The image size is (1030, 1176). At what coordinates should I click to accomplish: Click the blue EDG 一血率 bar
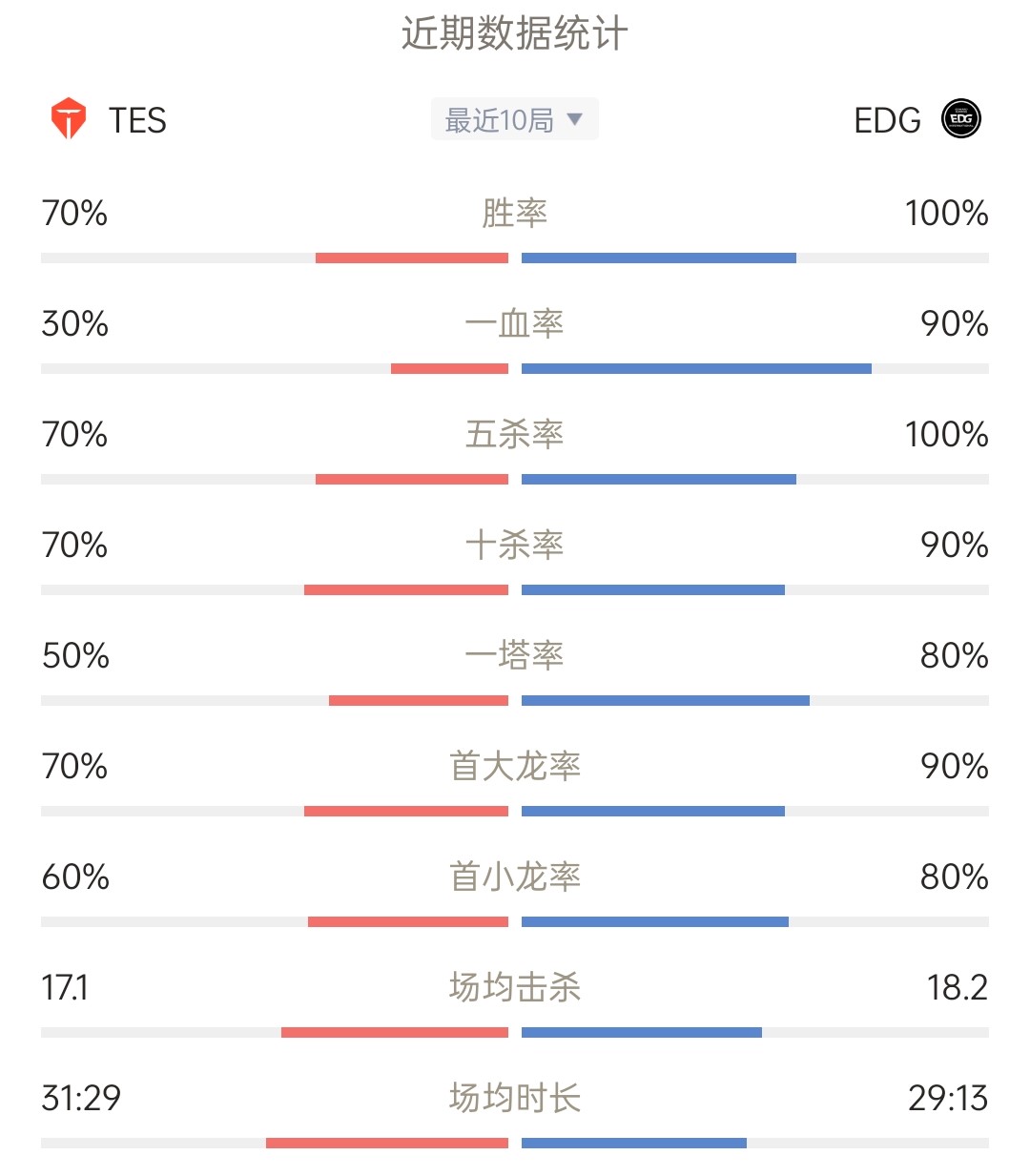point(696,369)
